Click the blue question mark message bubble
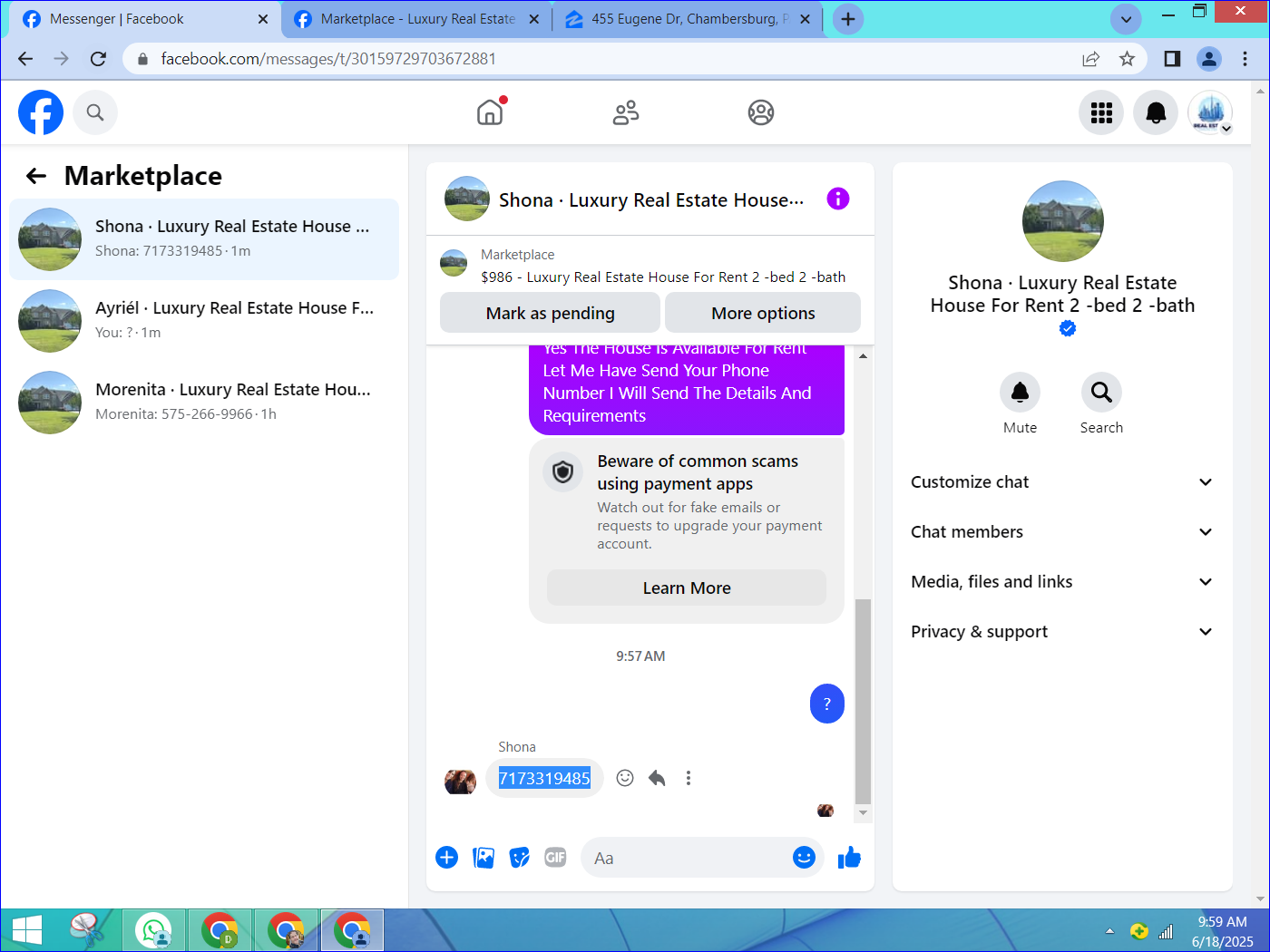 (827, 704)
